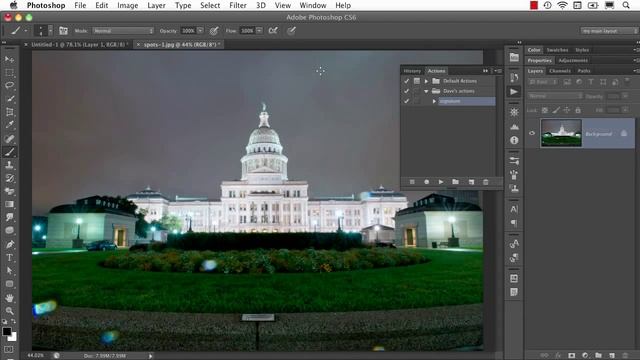Click the Actions play icon in dock
The width and height of the screenshot is (640, 360).
pyautogui.click(x=514, y=91)
